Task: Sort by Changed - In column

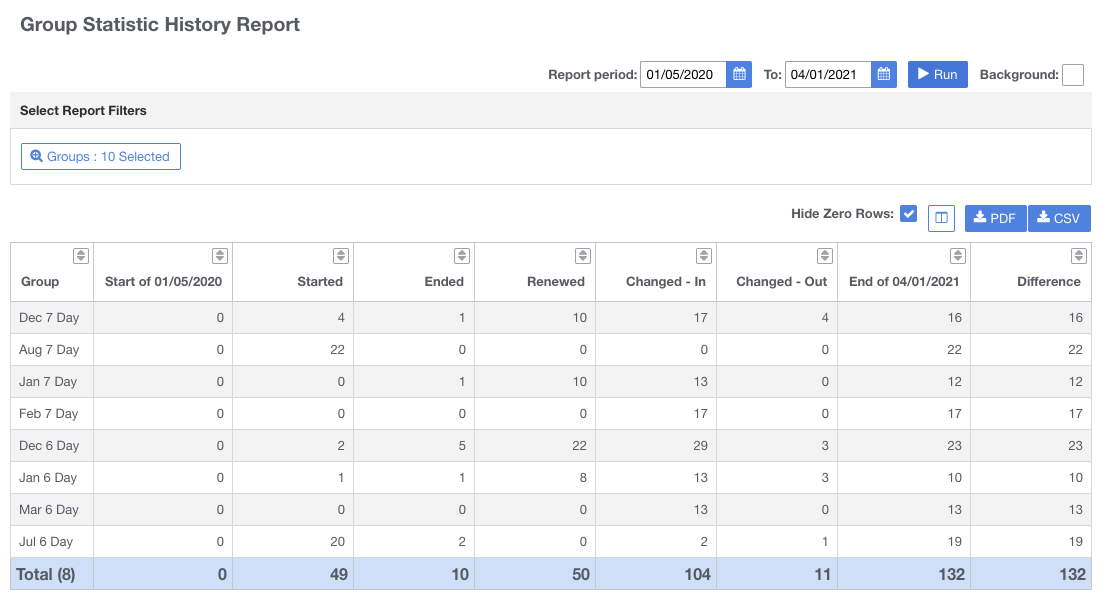Action: [704, 256]
